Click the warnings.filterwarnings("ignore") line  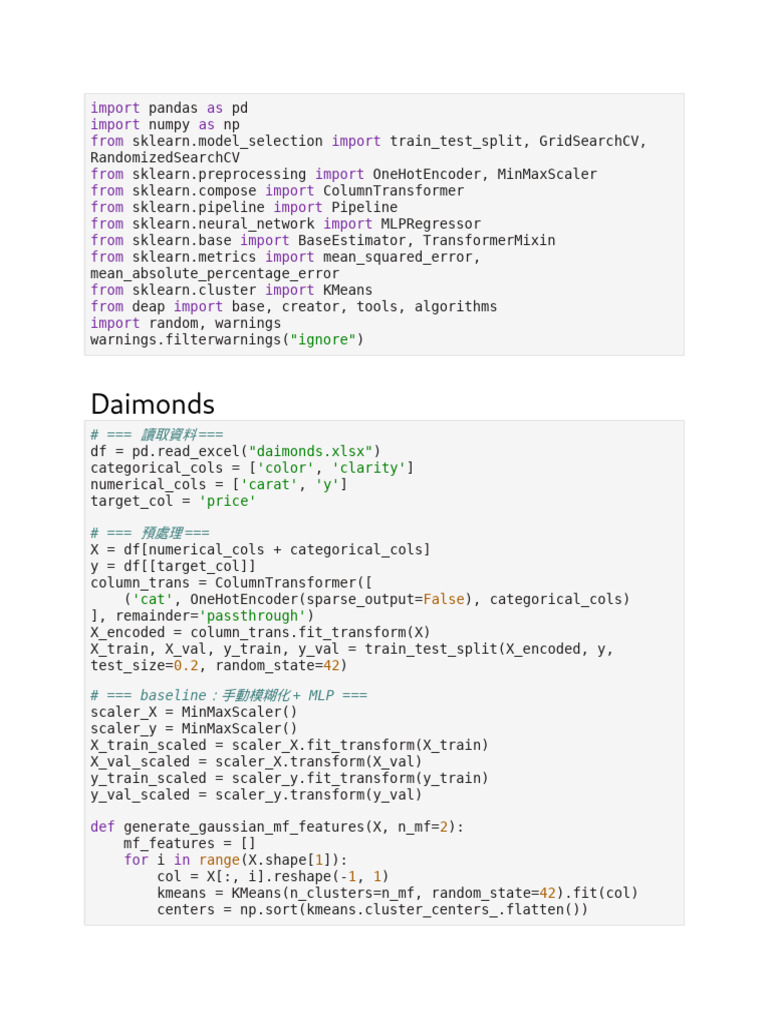tap(227, 340)
